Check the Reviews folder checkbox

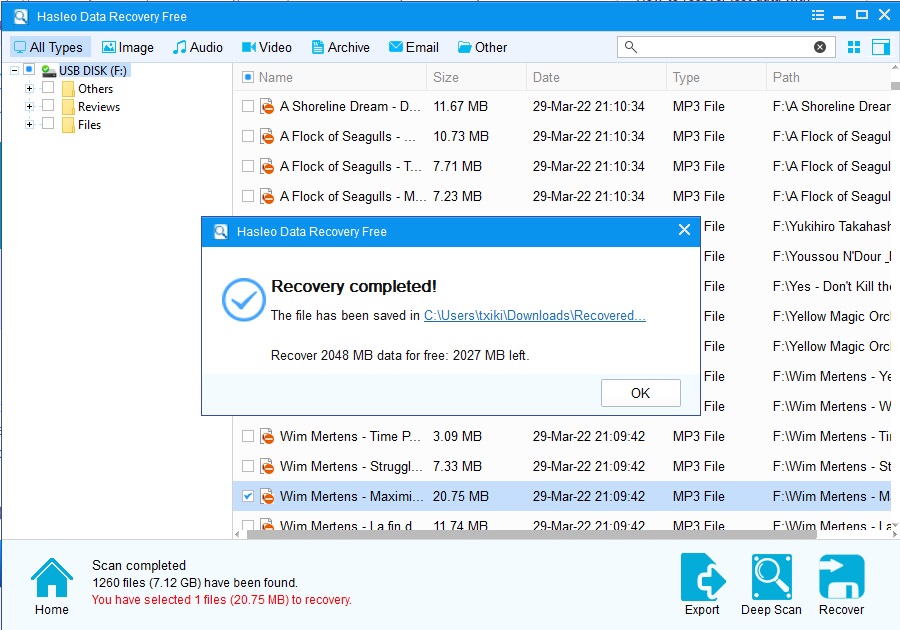(x=48, y=106)
